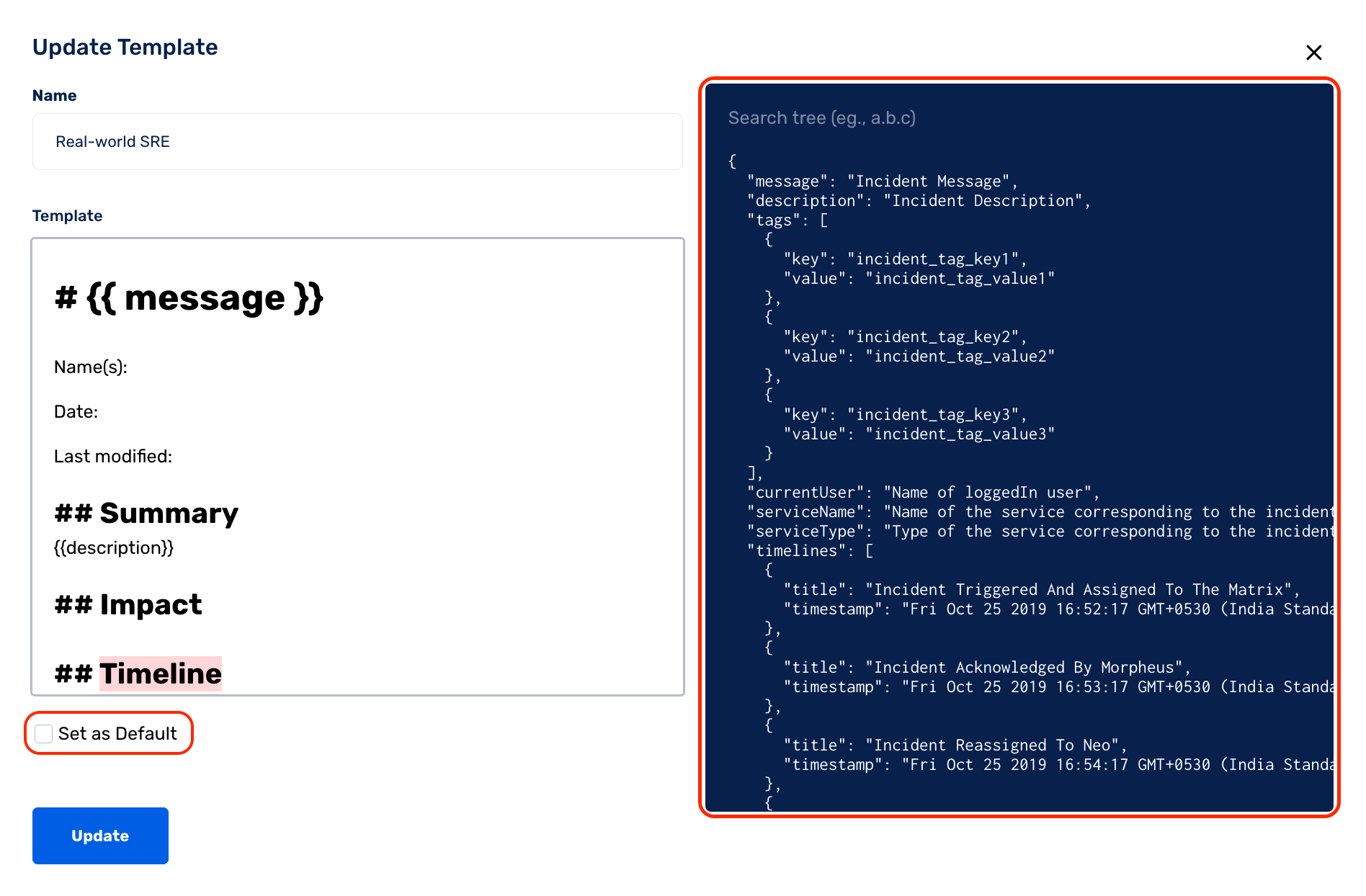Image resolution: width=1366 pixels, height=896 pixels.
Task: Select "key": "incident_tag_key2" in JSON
Action: pyautogui.click(x=905, y=337)
